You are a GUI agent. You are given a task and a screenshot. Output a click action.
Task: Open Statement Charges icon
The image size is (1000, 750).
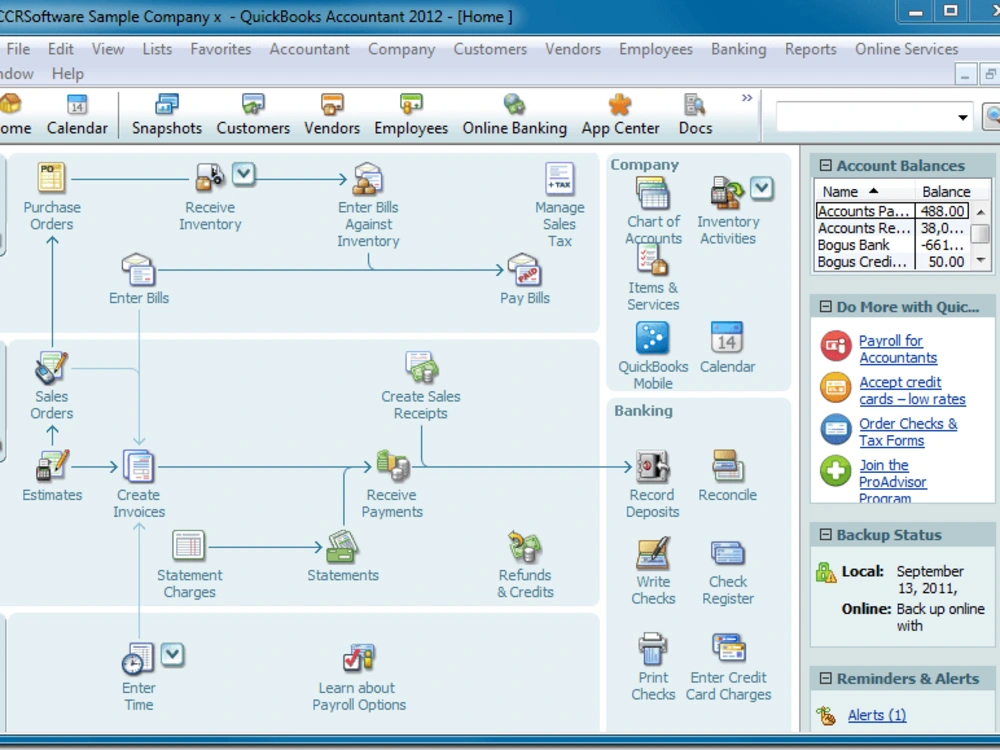(x=189, y=547)
